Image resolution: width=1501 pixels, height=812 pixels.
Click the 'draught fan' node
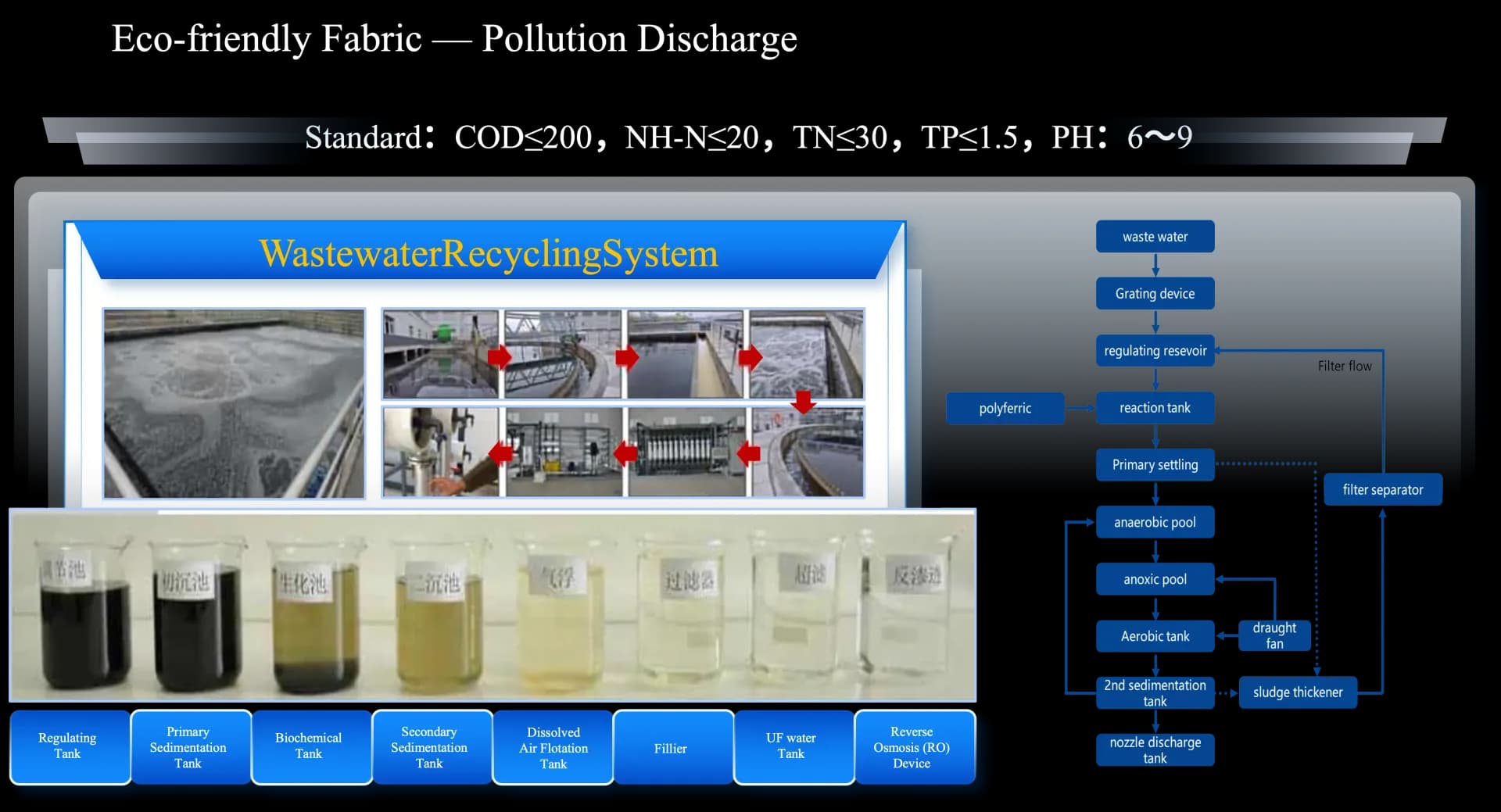[1274, 635]
